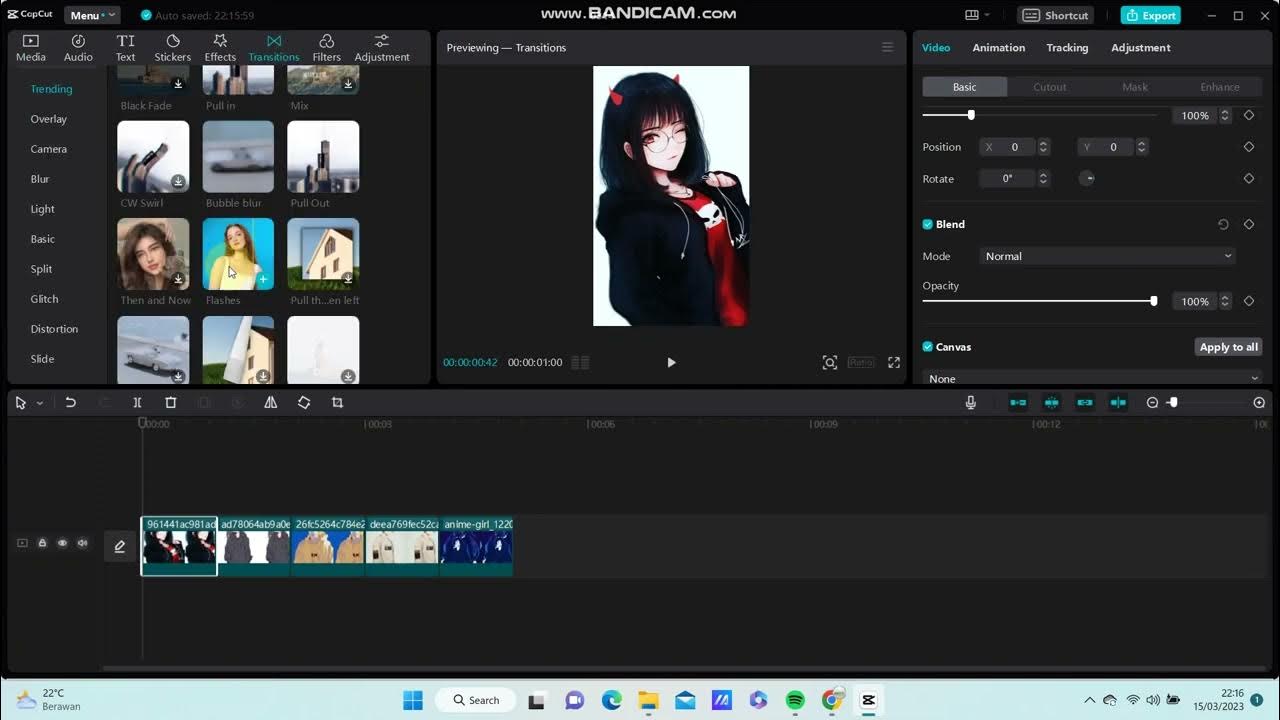Add keyframe for Rotate
Image resolution: width=1280 pixels, height=720 pixels.
tap(1249, 179)
